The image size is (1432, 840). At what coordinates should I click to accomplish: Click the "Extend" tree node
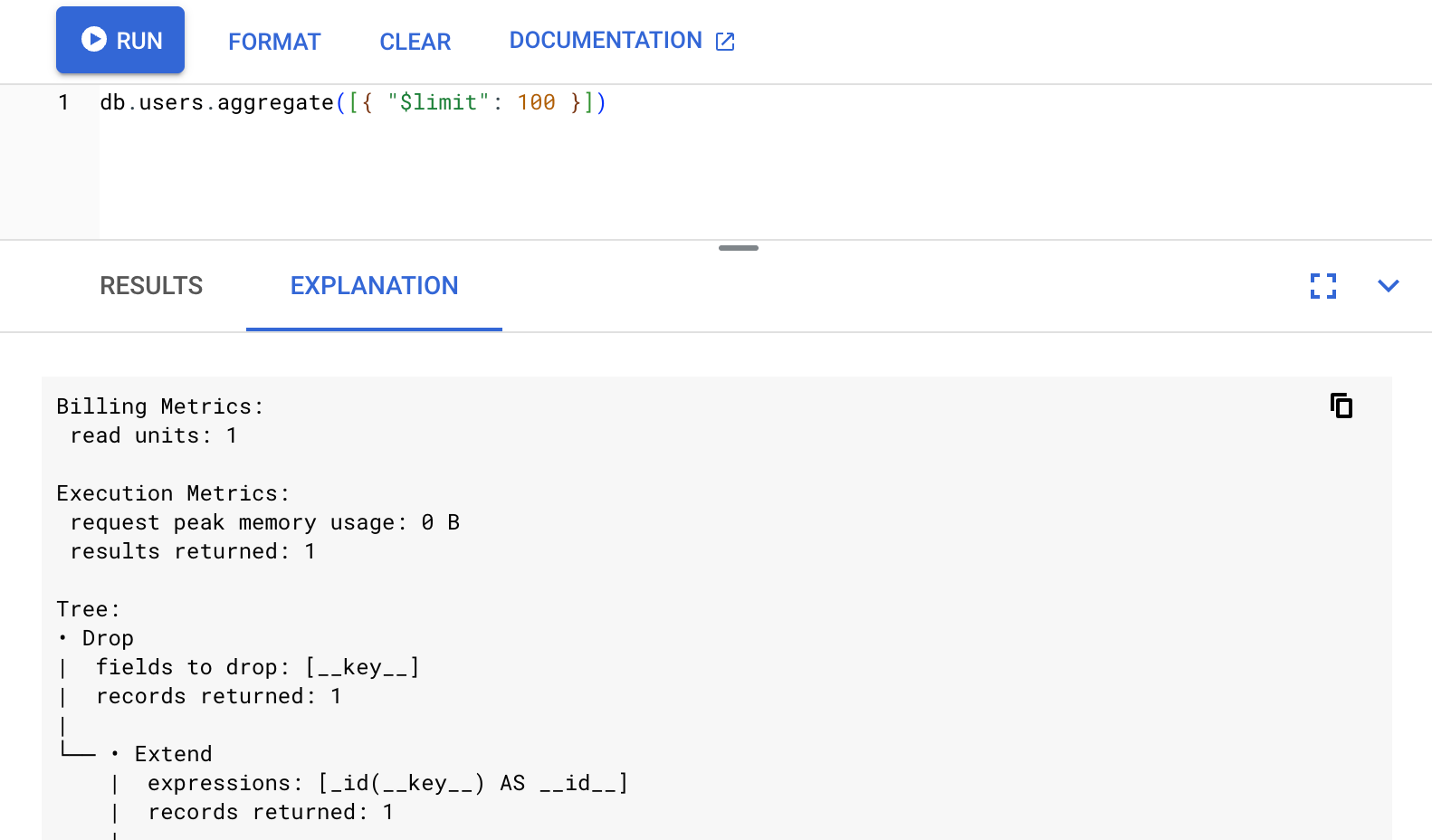tap(174, 754)
